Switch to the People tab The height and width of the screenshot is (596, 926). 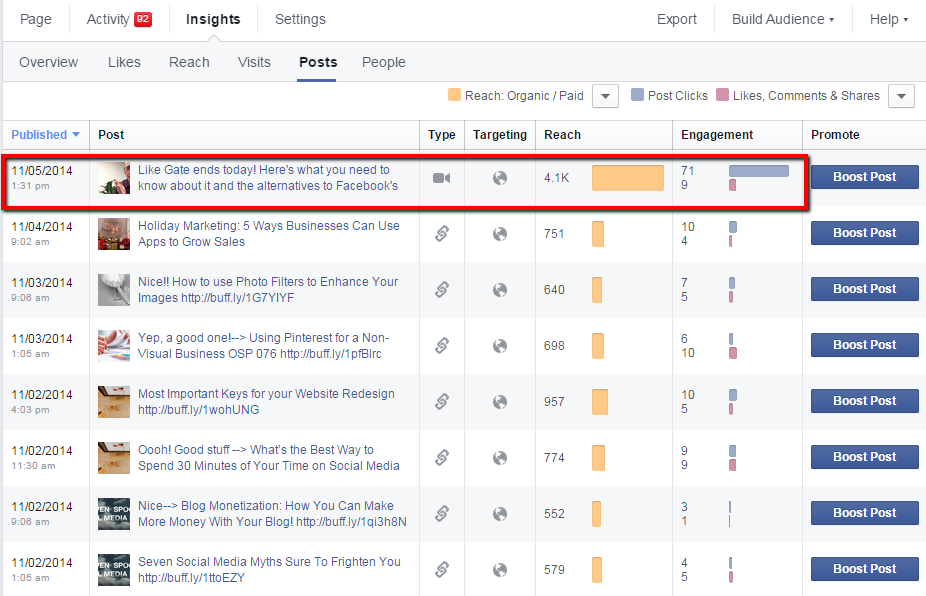coord(383,62)
